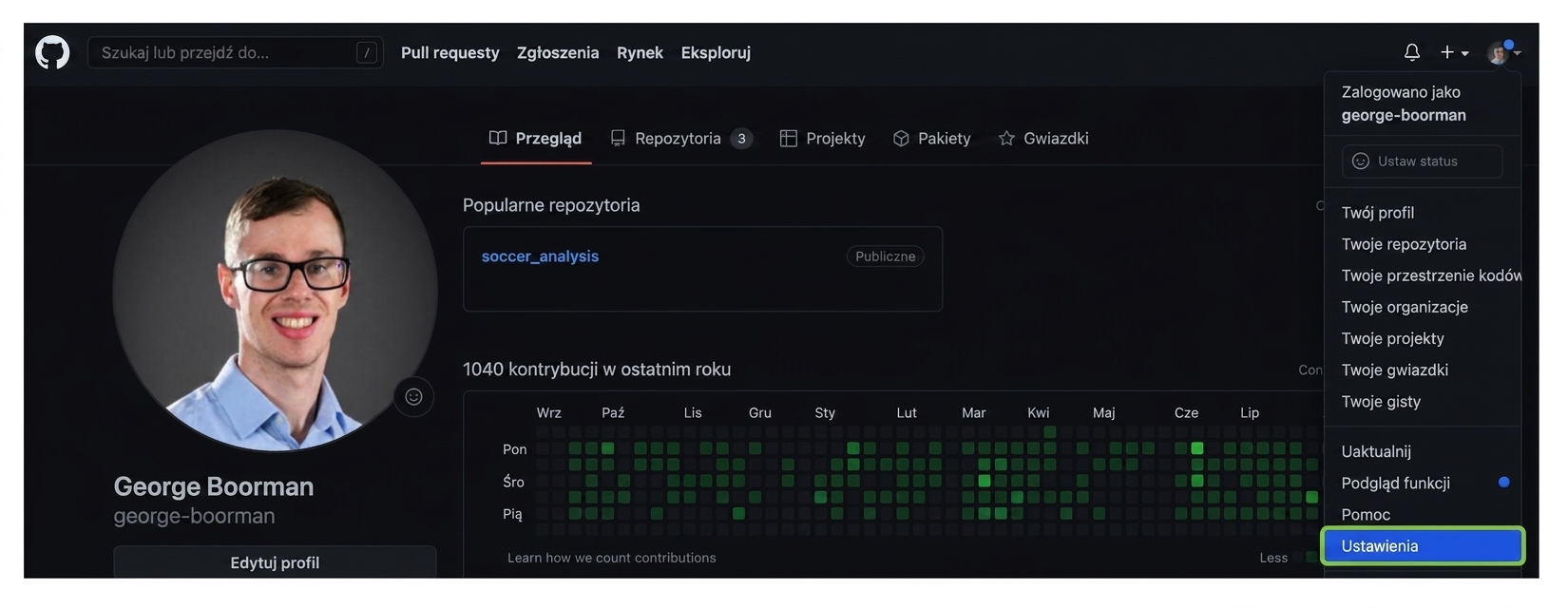Open Learn how we count contributions link

[x=611, y=558]
